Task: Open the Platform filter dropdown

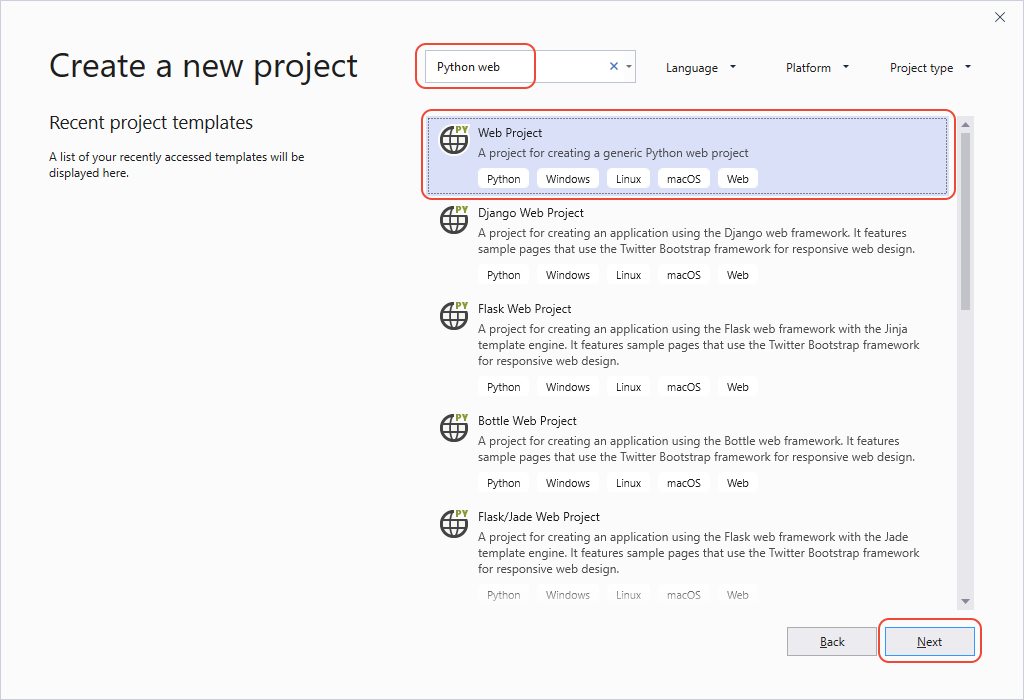Action: 816,67
